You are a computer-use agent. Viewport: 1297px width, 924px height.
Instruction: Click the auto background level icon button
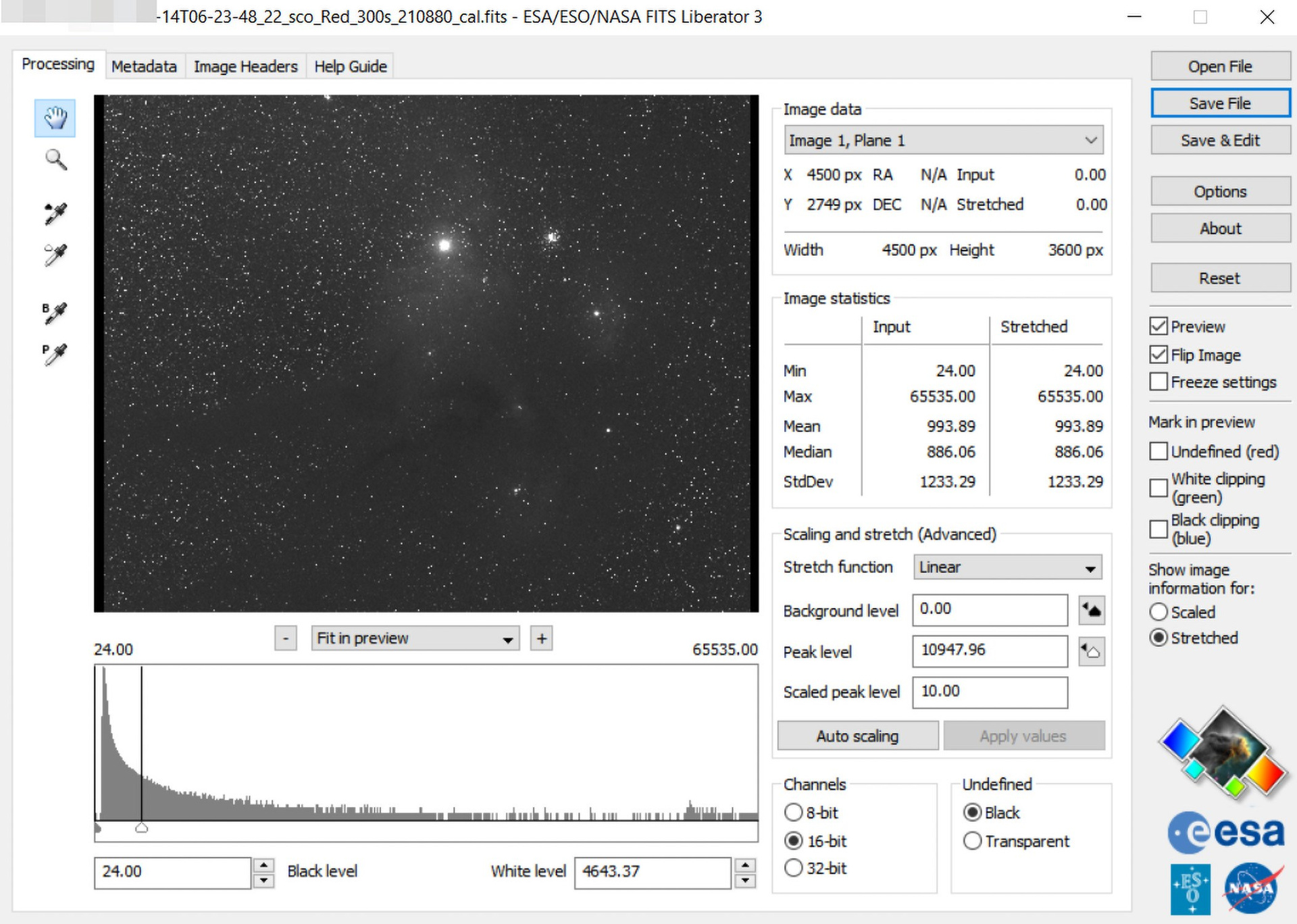[x=1091, y=611]
